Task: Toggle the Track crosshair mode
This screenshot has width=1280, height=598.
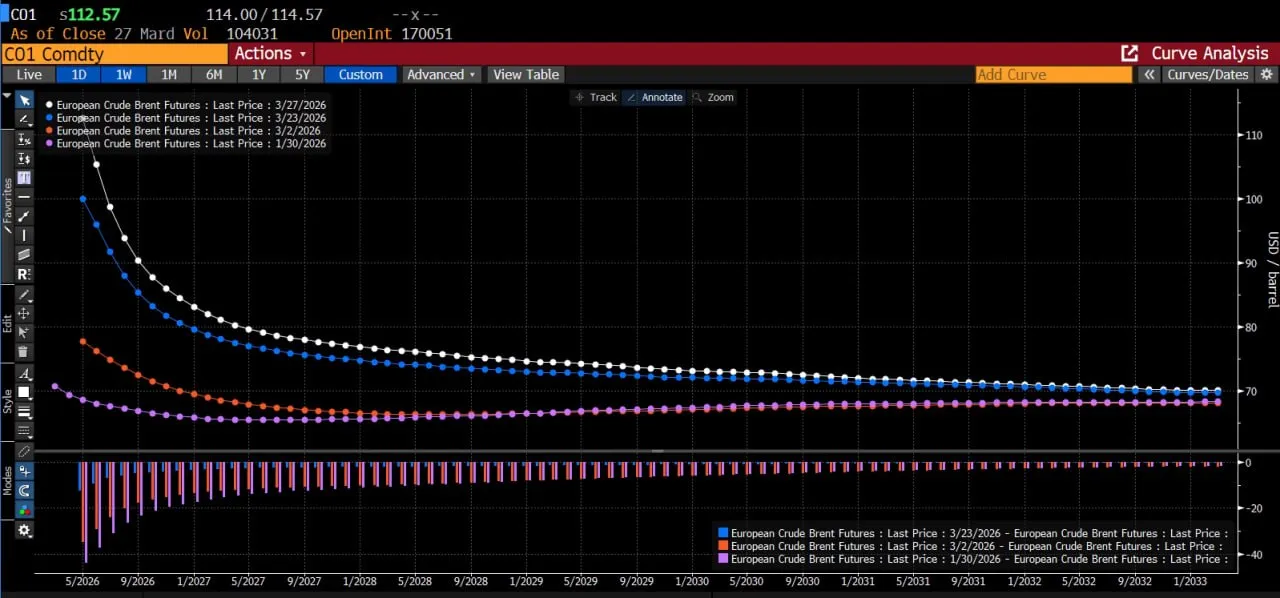Action: click(596, 97)
